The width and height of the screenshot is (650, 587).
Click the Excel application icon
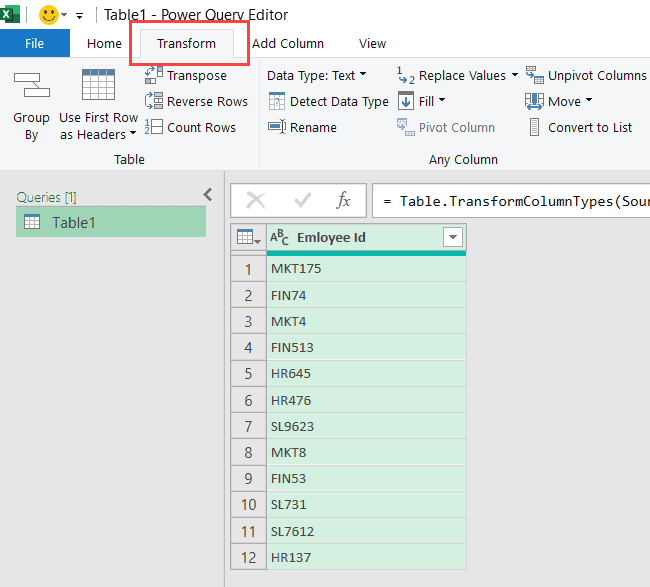(x=9, y=15)
